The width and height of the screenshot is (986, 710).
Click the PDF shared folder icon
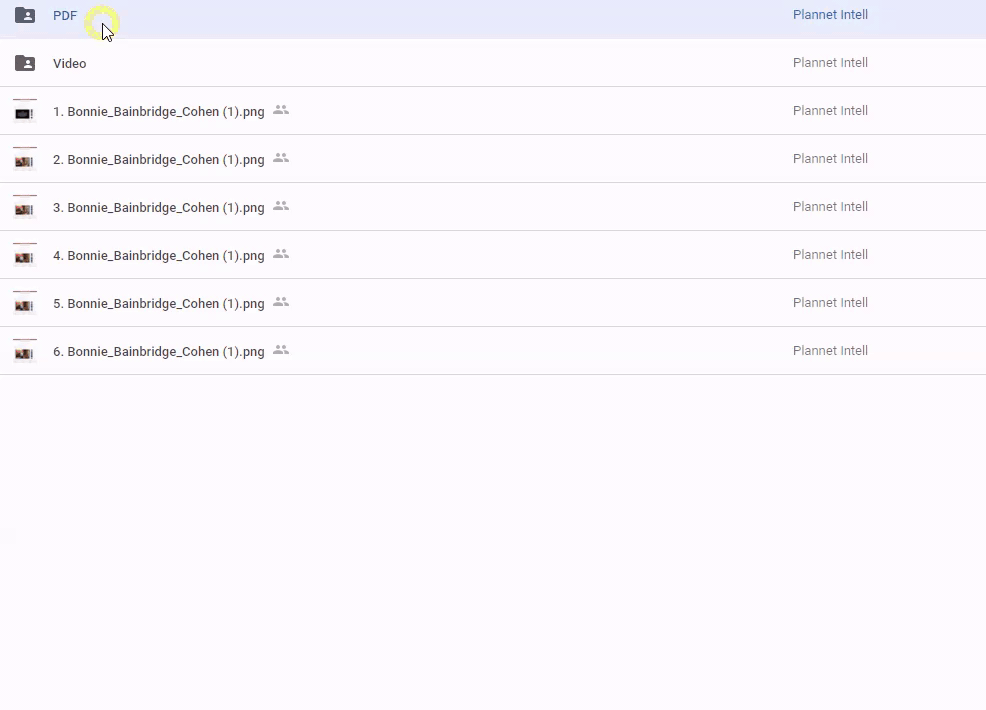pos(25,15)
